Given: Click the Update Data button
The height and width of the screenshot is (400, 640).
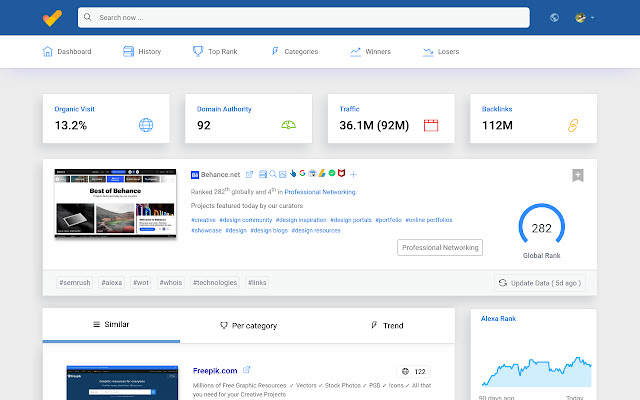Looking at the screenshot, I should 540,283.
